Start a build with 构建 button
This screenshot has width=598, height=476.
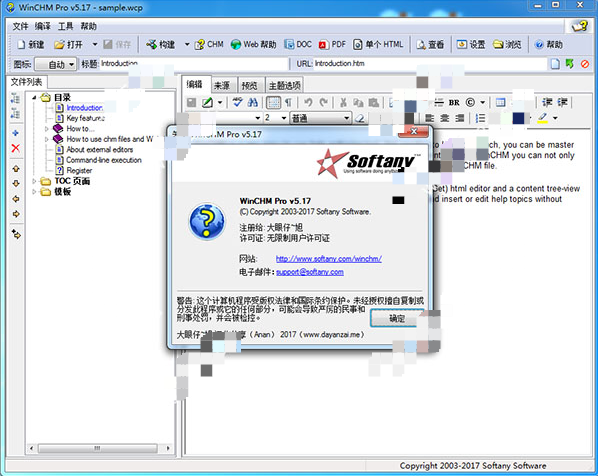click(161, 45)
